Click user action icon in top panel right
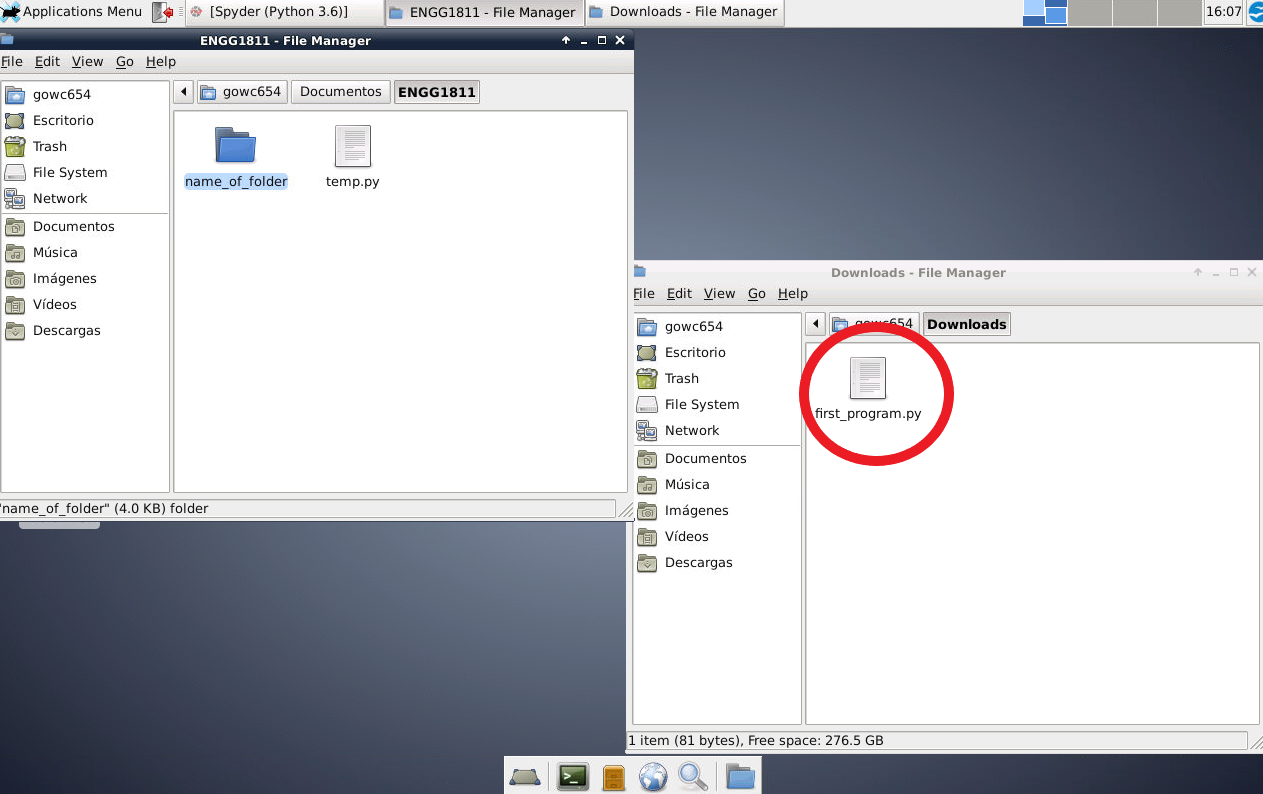This screenshot has height=794, width=1263. [1254, 12]
